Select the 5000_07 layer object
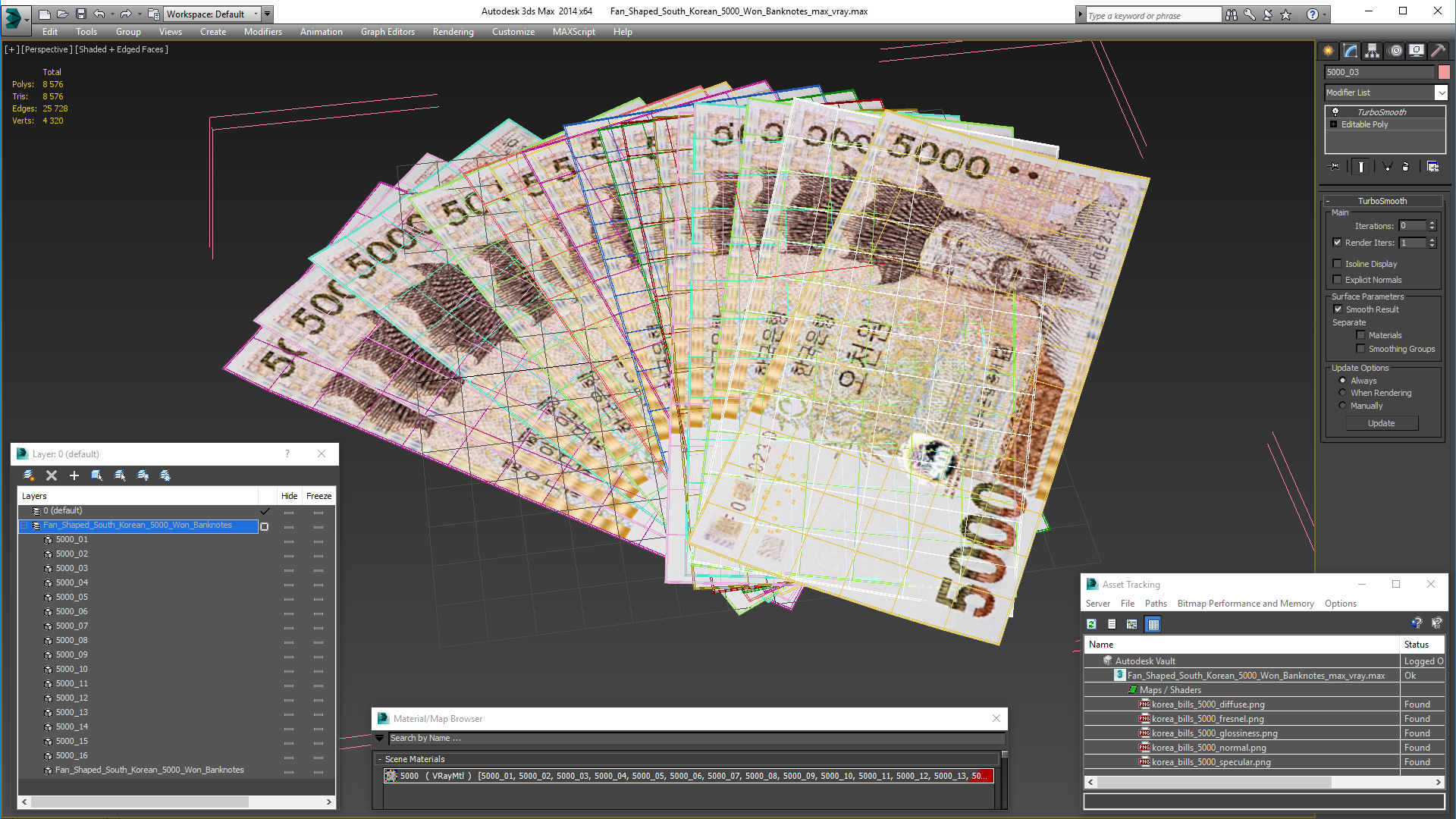This screenshot has width=1456, height=819. [x=72, y=626]
